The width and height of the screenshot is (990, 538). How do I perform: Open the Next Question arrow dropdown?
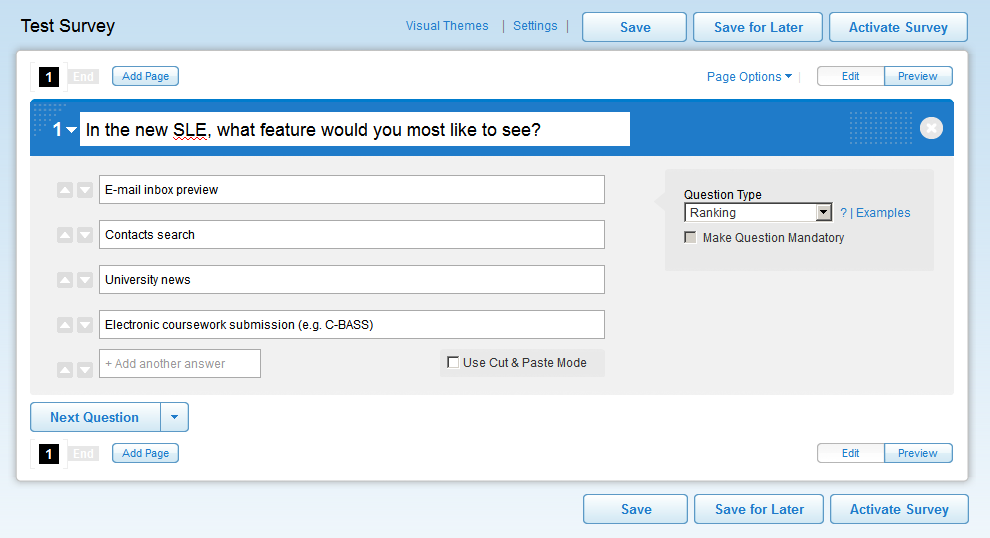(174, 417)
